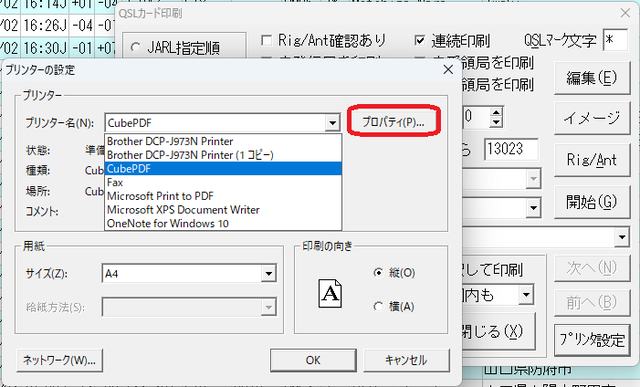Open the dropdown left of 開始(G)
The height and width of the screenshot is (387, 640).
click(x=533, y=208)
